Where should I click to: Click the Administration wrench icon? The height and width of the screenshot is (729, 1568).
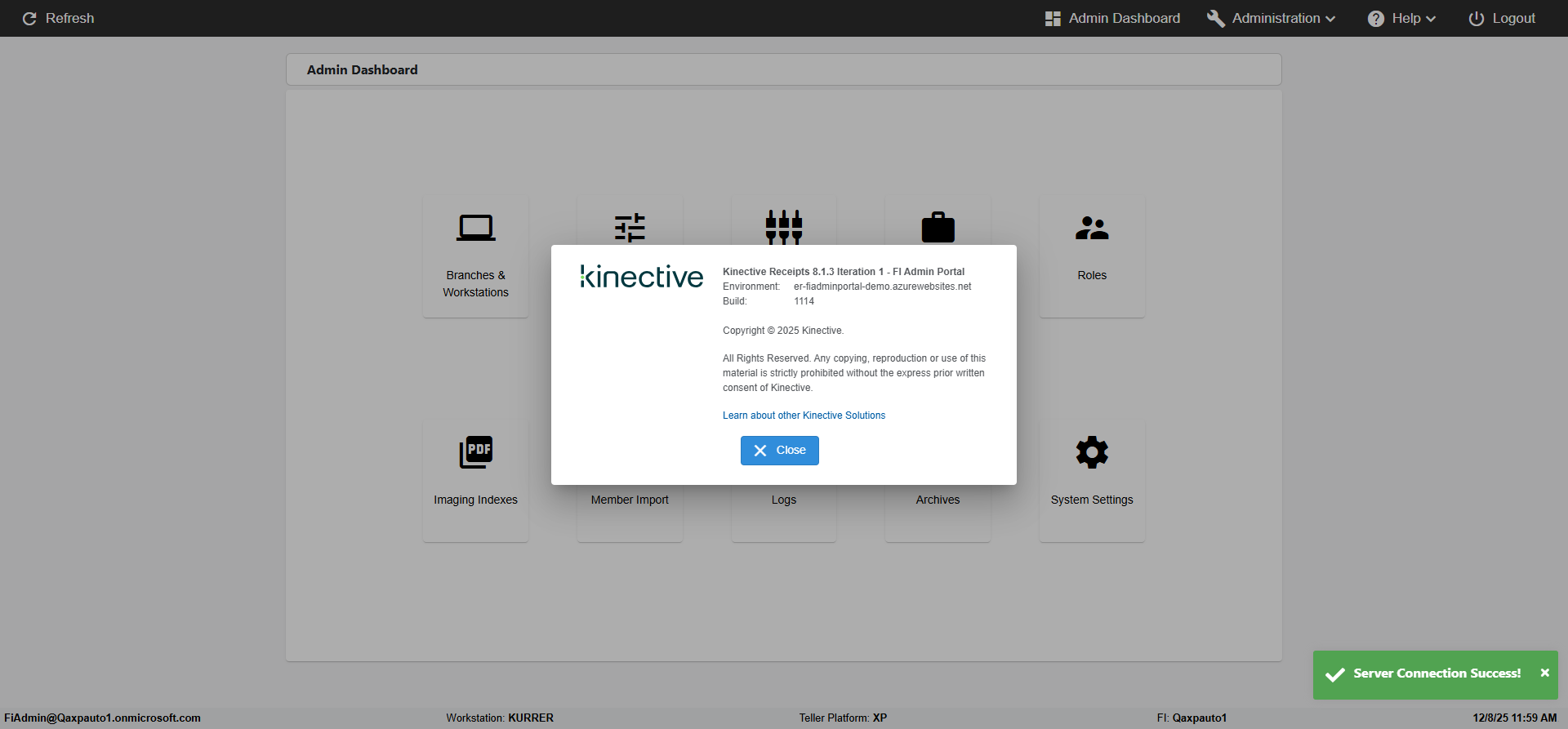tap(1216, 19)
